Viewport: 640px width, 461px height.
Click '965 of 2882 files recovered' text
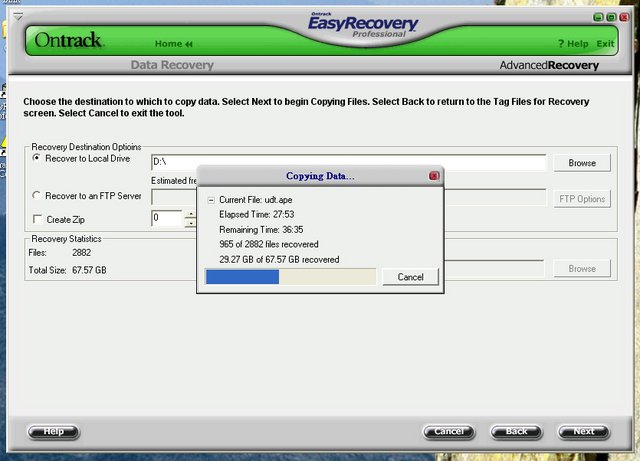(269, 244)
